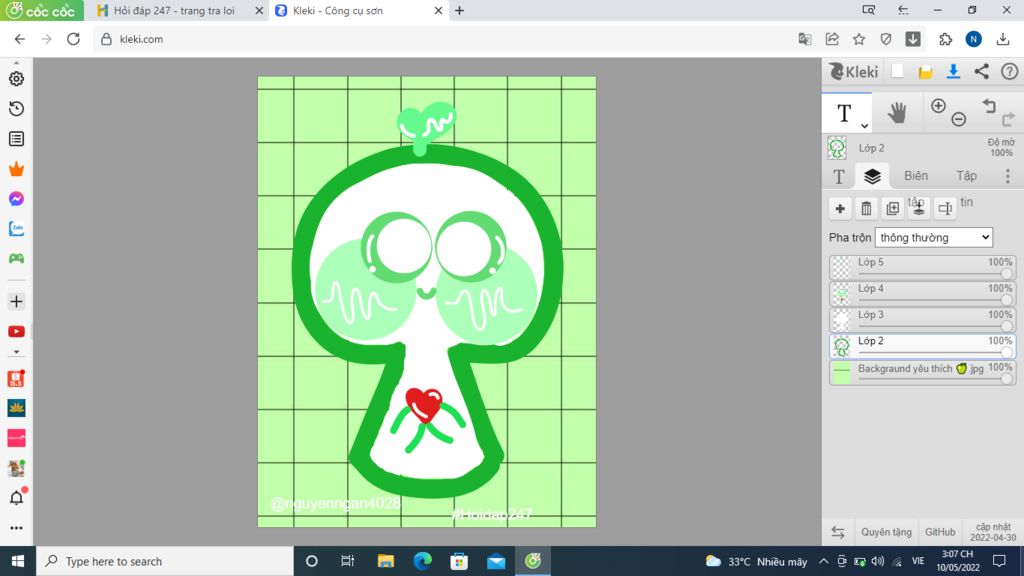Open the reading list sidebar icon
This screenshot has width=1024, height=576.
tap(16, 138)
